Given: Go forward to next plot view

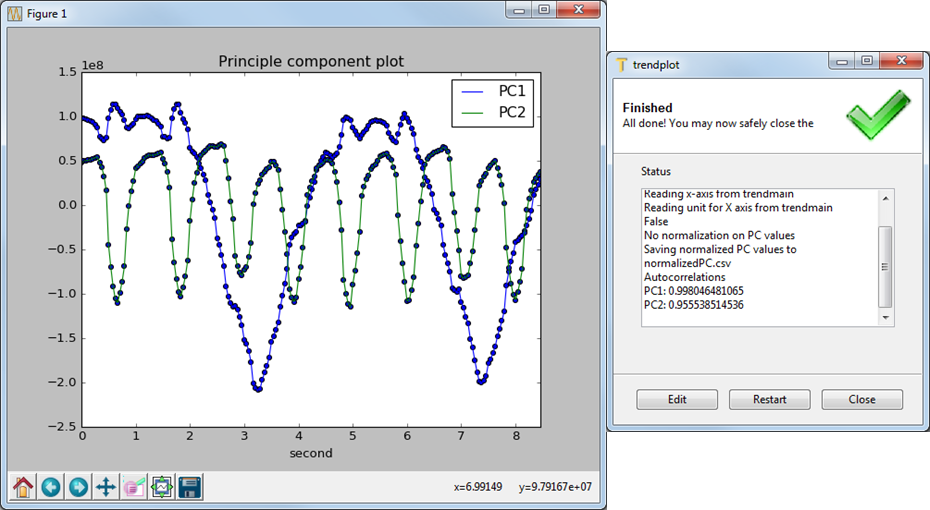Looking at the screenshot, I should (x=78, y=487).
